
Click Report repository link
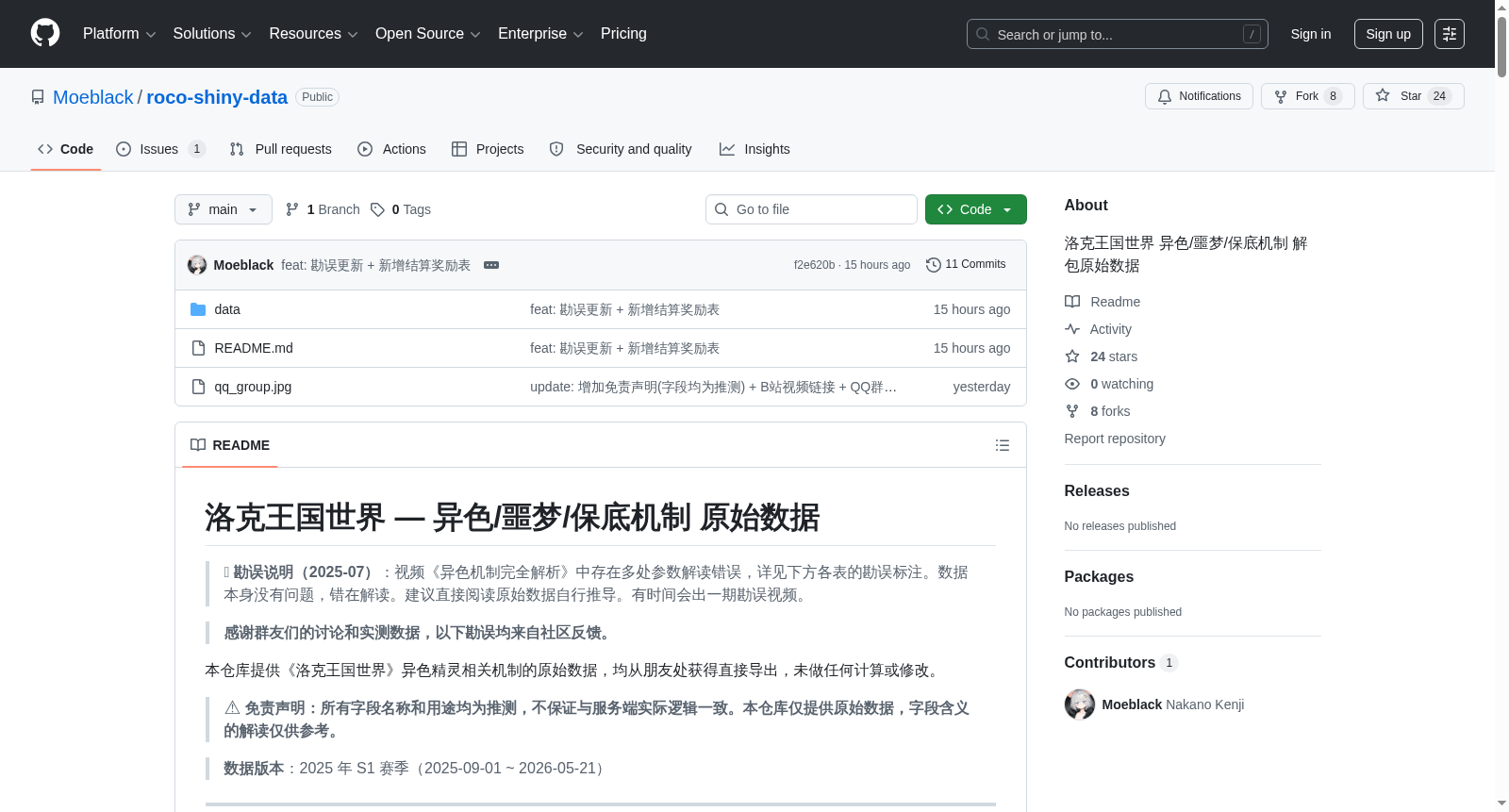pyautogui.click(x=1115, y=439)
